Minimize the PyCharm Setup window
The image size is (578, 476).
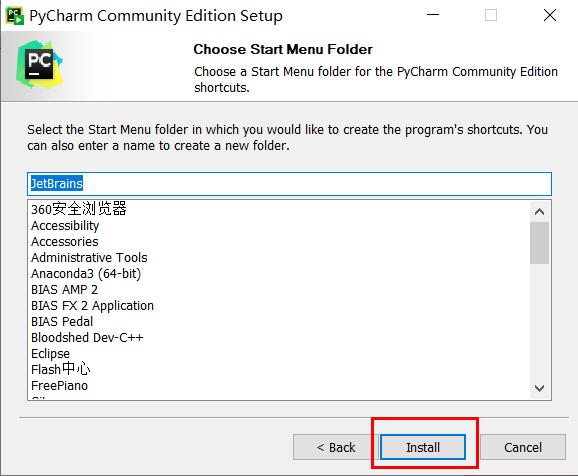[433, 15]
